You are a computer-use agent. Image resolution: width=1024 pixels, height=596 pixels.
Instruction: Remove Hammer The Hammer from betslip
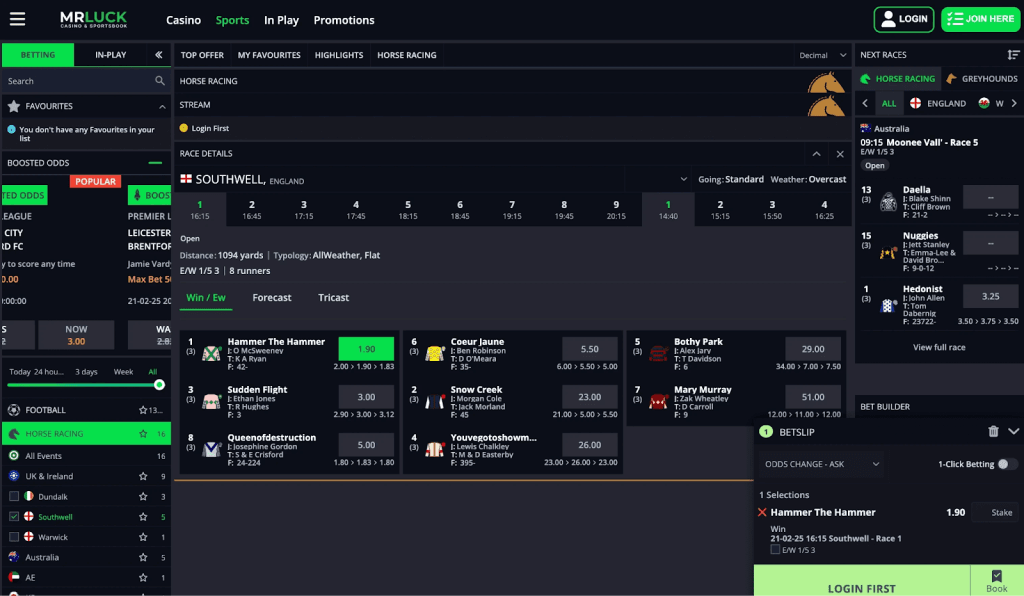point(762,512)
